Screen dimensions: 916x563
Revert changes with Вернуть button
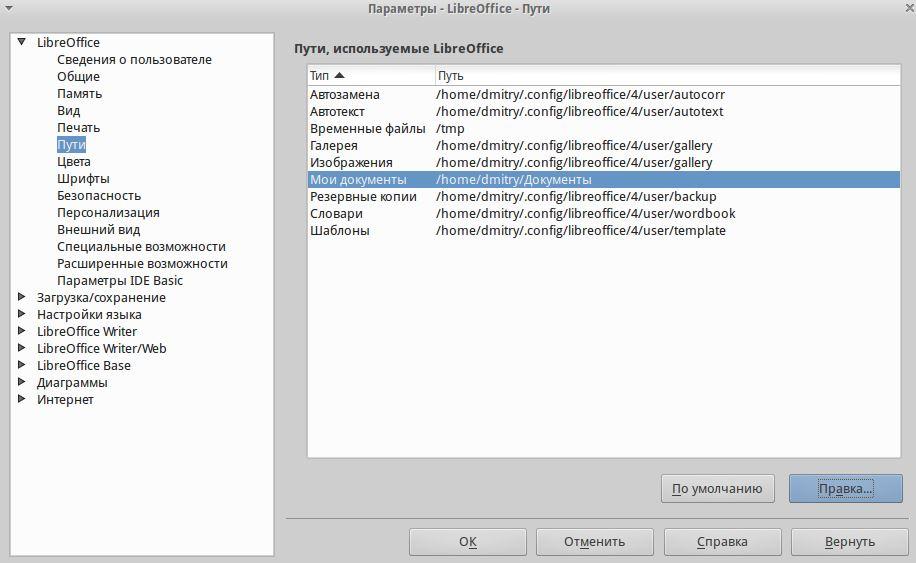849,541
